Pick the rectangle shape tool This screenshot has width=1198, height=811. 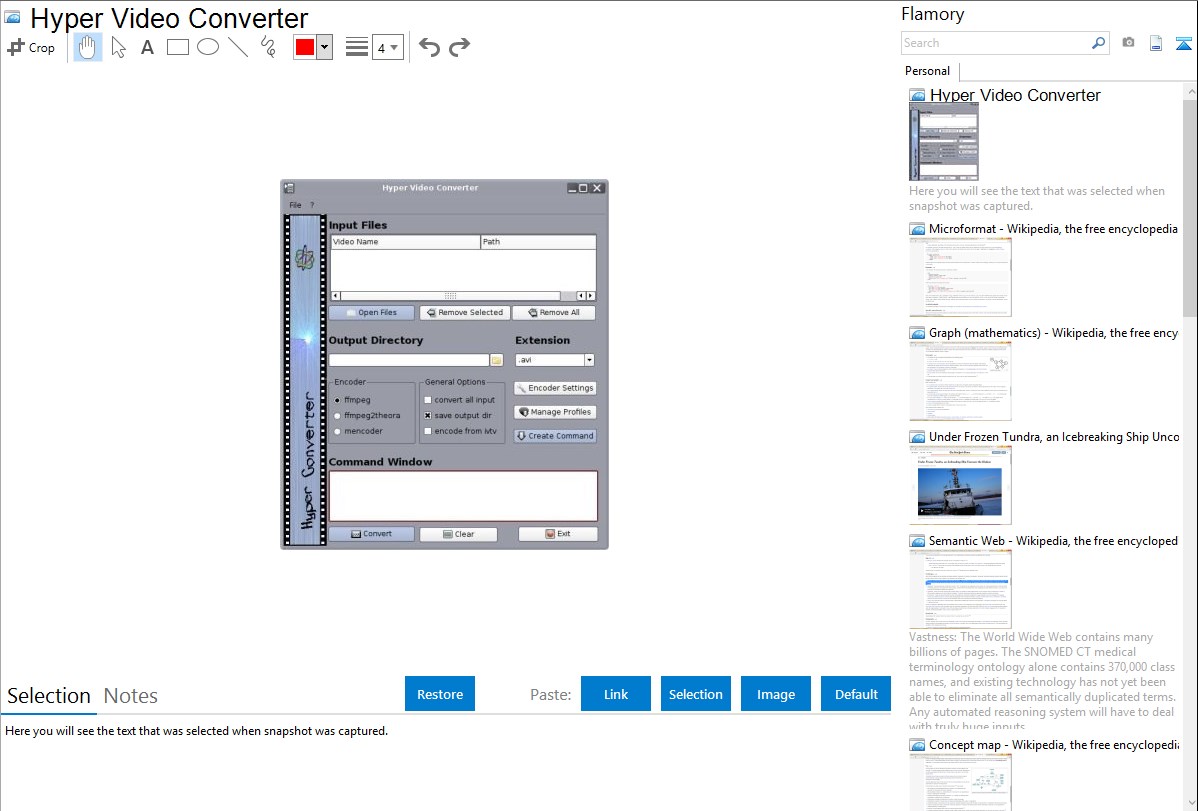coord(177,47)
